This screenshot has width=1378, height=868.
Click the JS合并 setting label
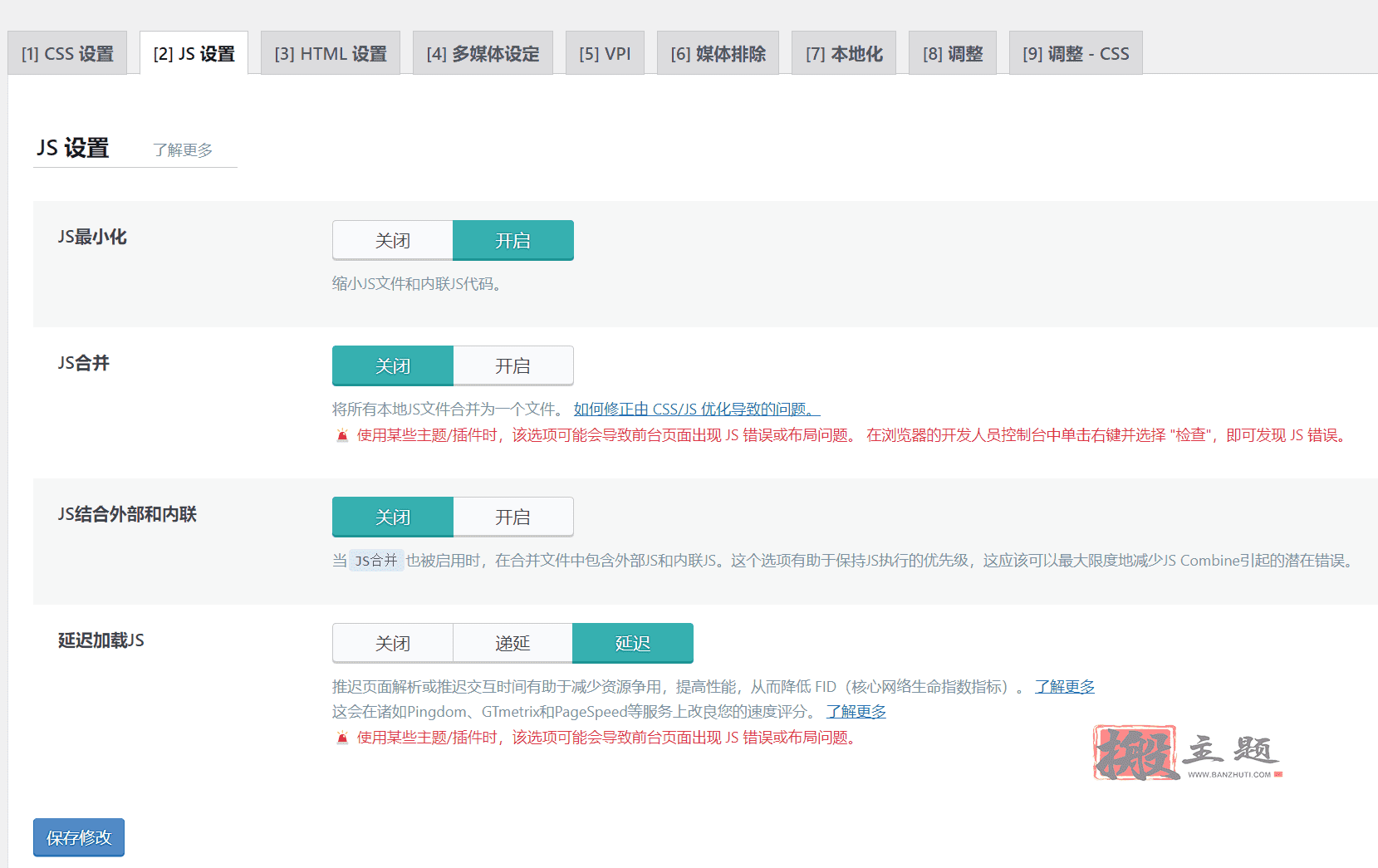(84, 363)
